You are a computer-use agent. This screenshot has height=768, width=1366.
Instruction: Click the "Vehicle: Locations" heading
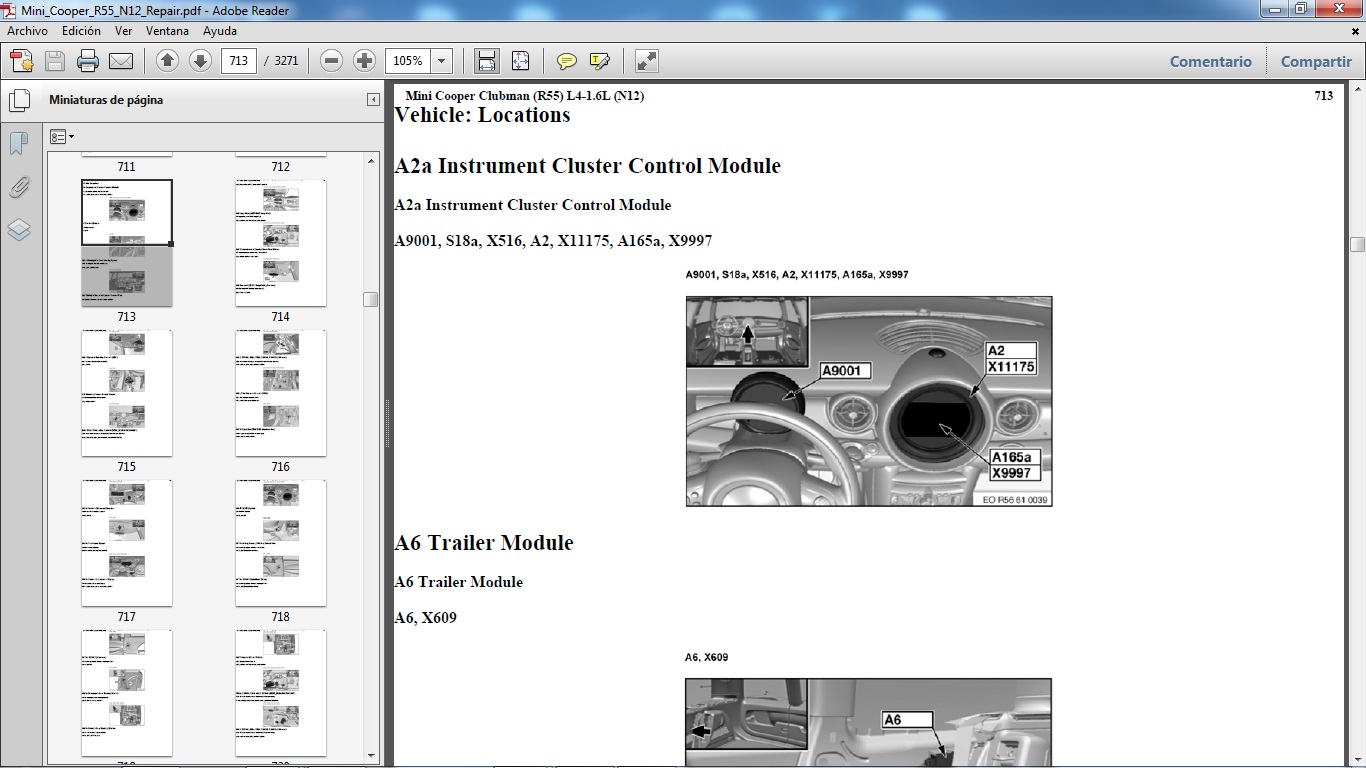pyautogui.click(x=483, y=115)
